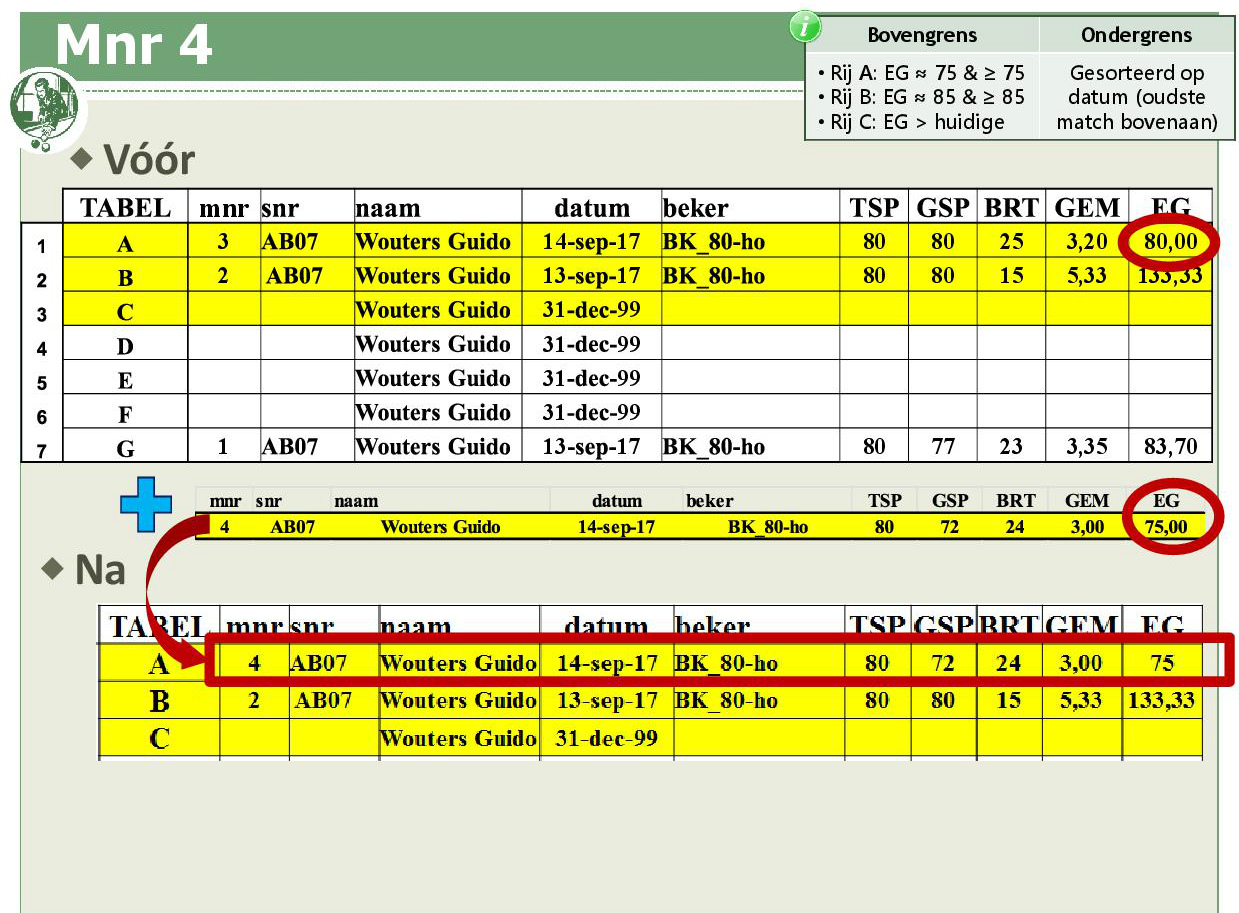Select GEM value 3,20 in Vóór row A
The height and width of the screenshot is (913, 1239).
click(1087, 242)
